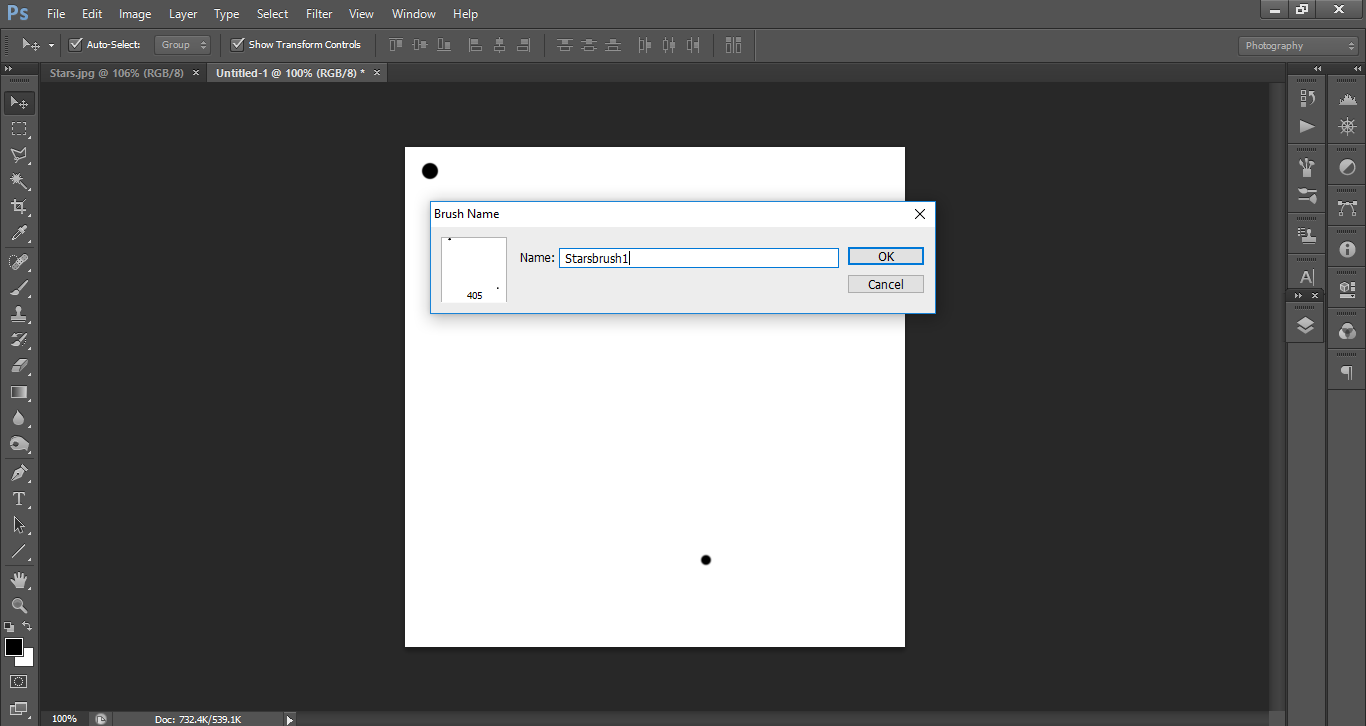Open the Auto-Select Group dropdown
This screenshot has width=1366, height=726.
click(x=183, y=44)
